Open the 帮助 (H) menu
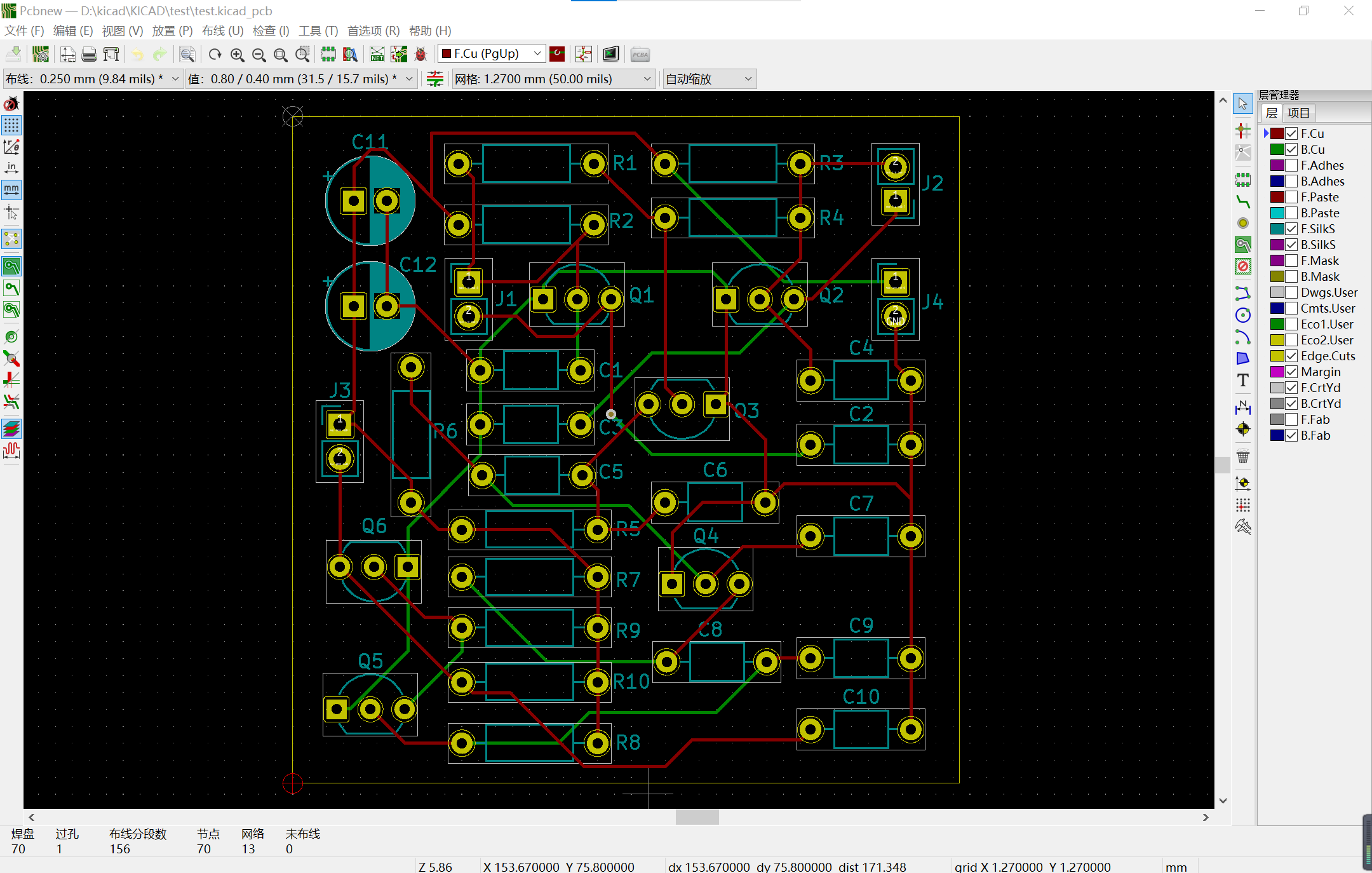1372x873 pixels. click(x=430, y=30)
